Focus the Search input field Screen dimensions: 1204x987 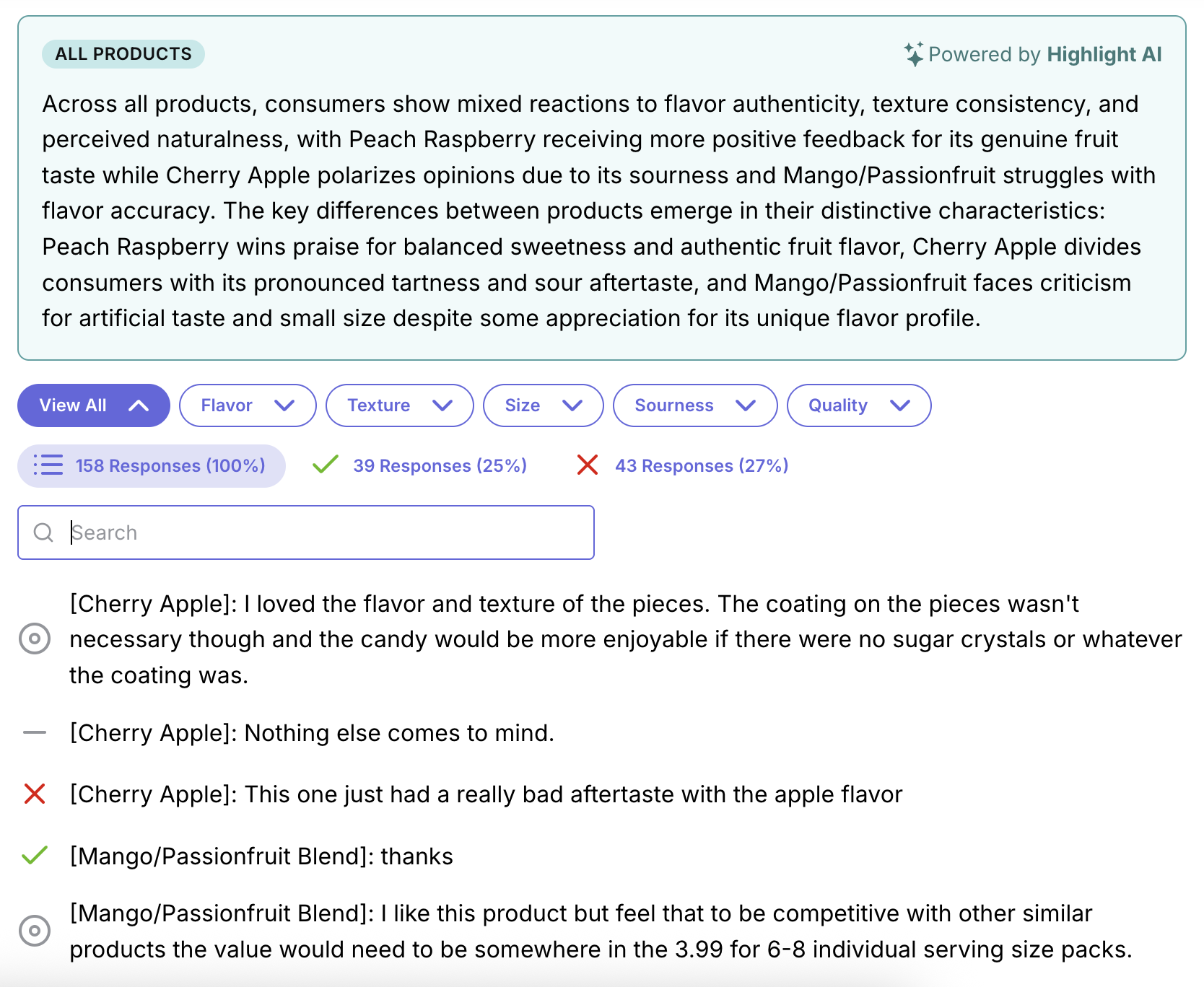(x=325, y=532)
